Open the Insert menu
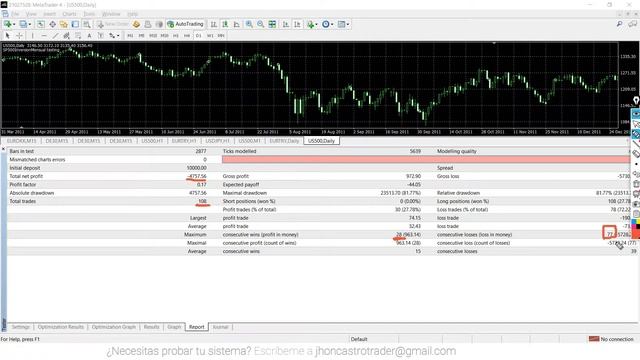Viewport: 640px width, 360px height. click(x=49, y=14)
